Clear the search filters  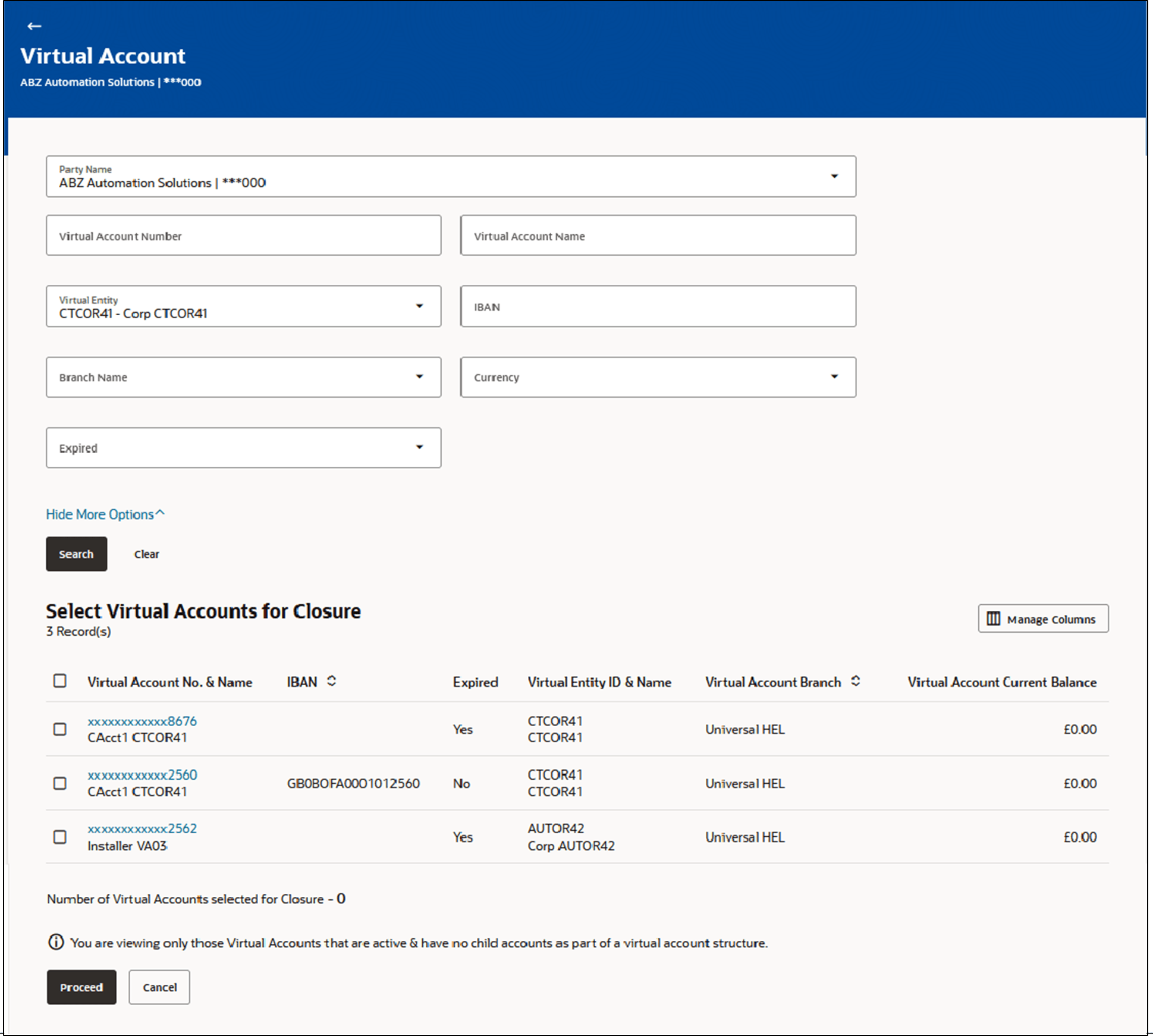pos(146,554)
